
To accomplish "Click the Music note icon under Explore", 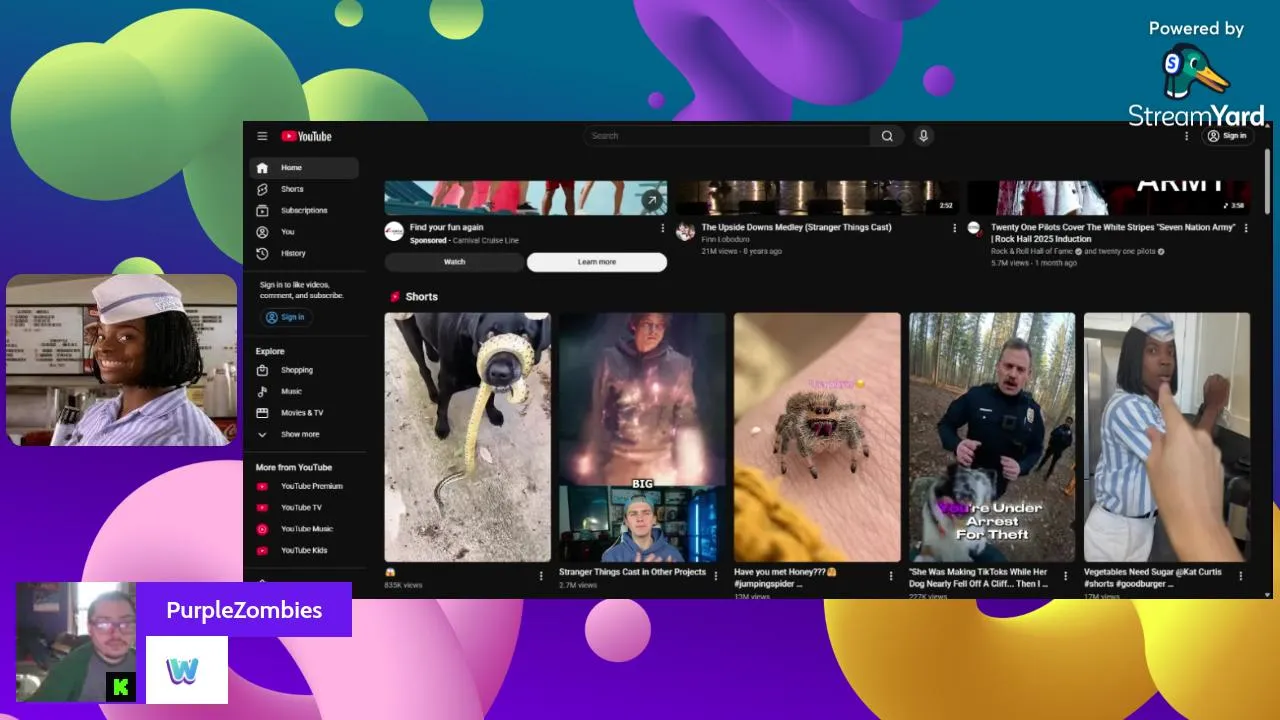I will pos(262,391).
